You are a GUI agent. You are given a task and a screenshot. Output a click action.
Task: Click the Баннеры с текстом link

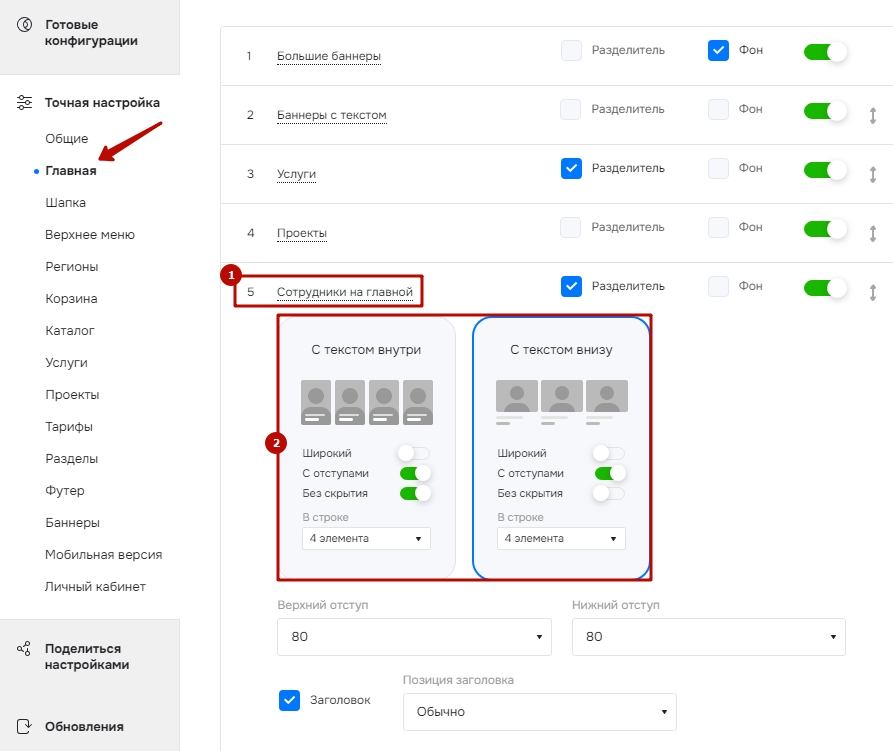[x=331, y=116]
